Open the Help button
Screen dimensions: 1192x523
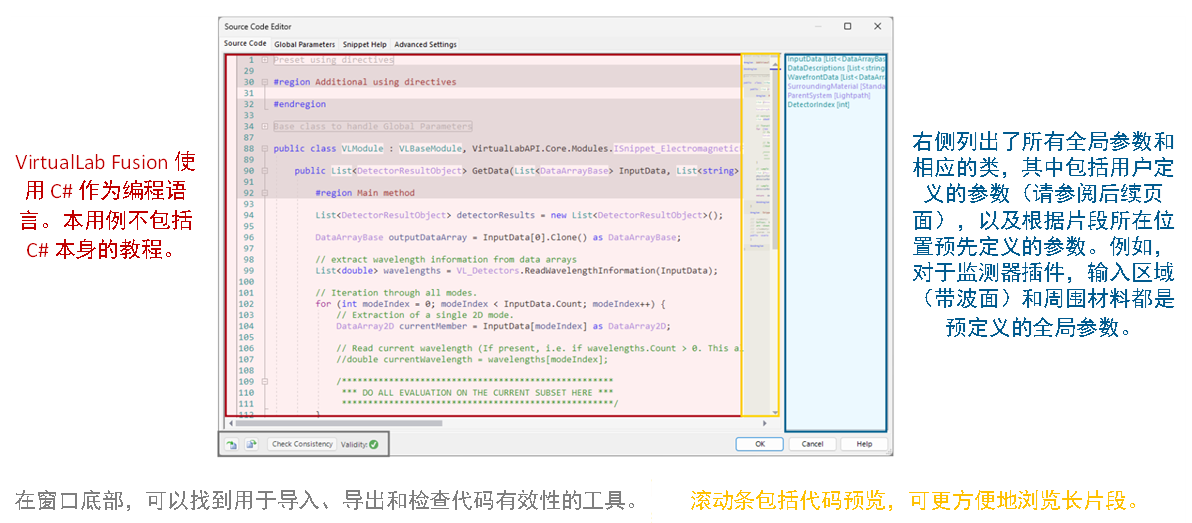(864, 444)
